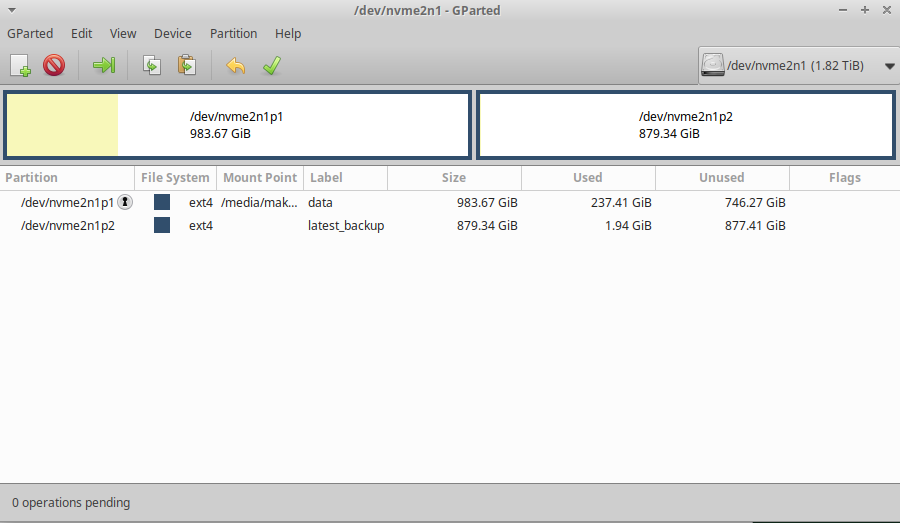Click the key icon beside /dev/nvme2n1p1

pos(125,202)
